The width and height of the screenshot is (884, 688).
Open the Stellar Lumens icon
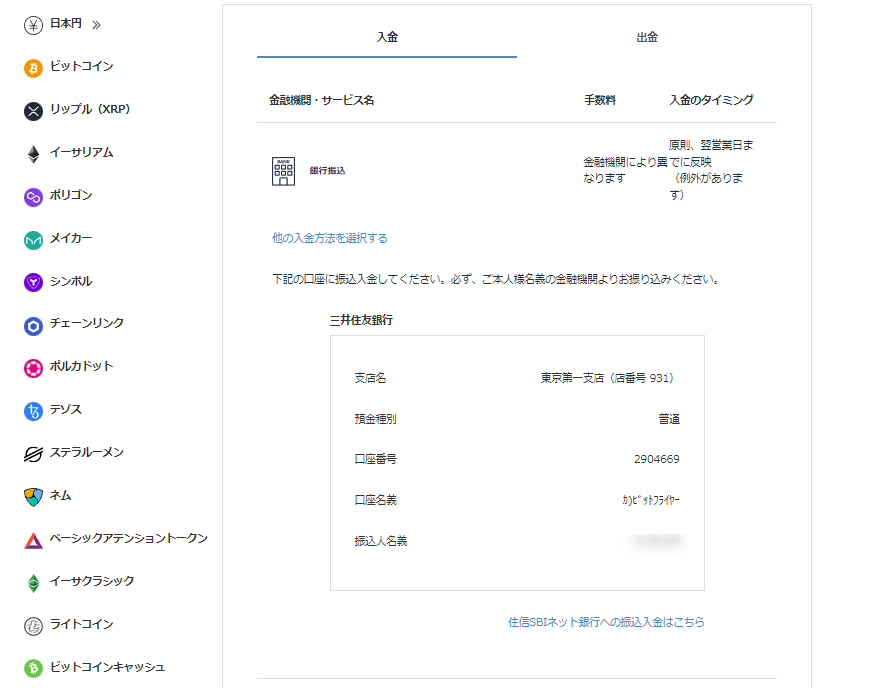click(33, 454)
